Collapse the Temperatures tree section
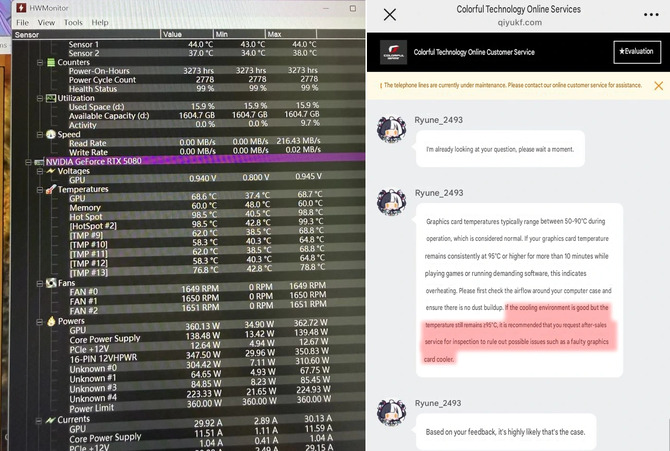The height and width of the screenshot is (451, 670). 40,190
